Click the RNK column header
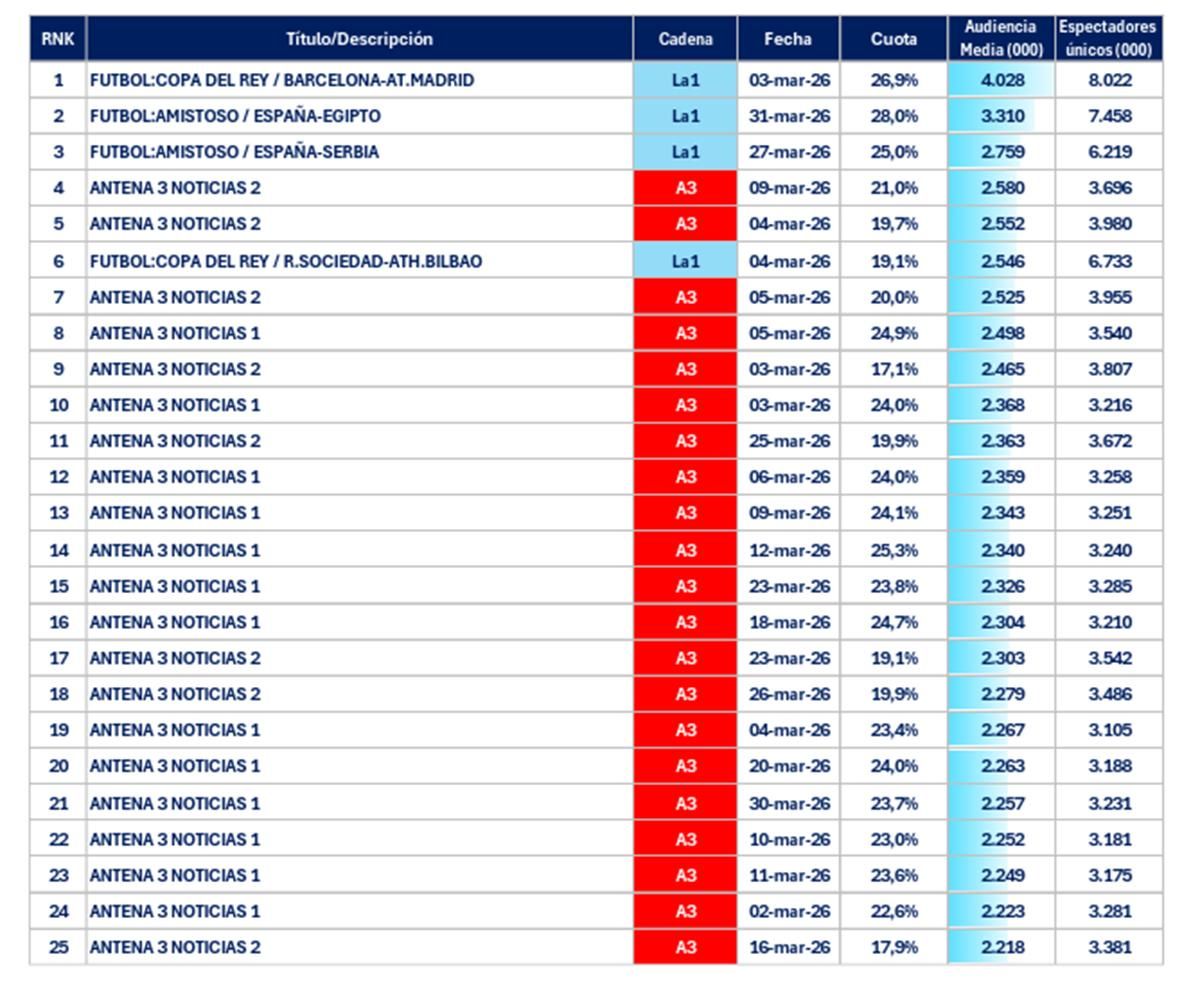 (x=58, y=39)
